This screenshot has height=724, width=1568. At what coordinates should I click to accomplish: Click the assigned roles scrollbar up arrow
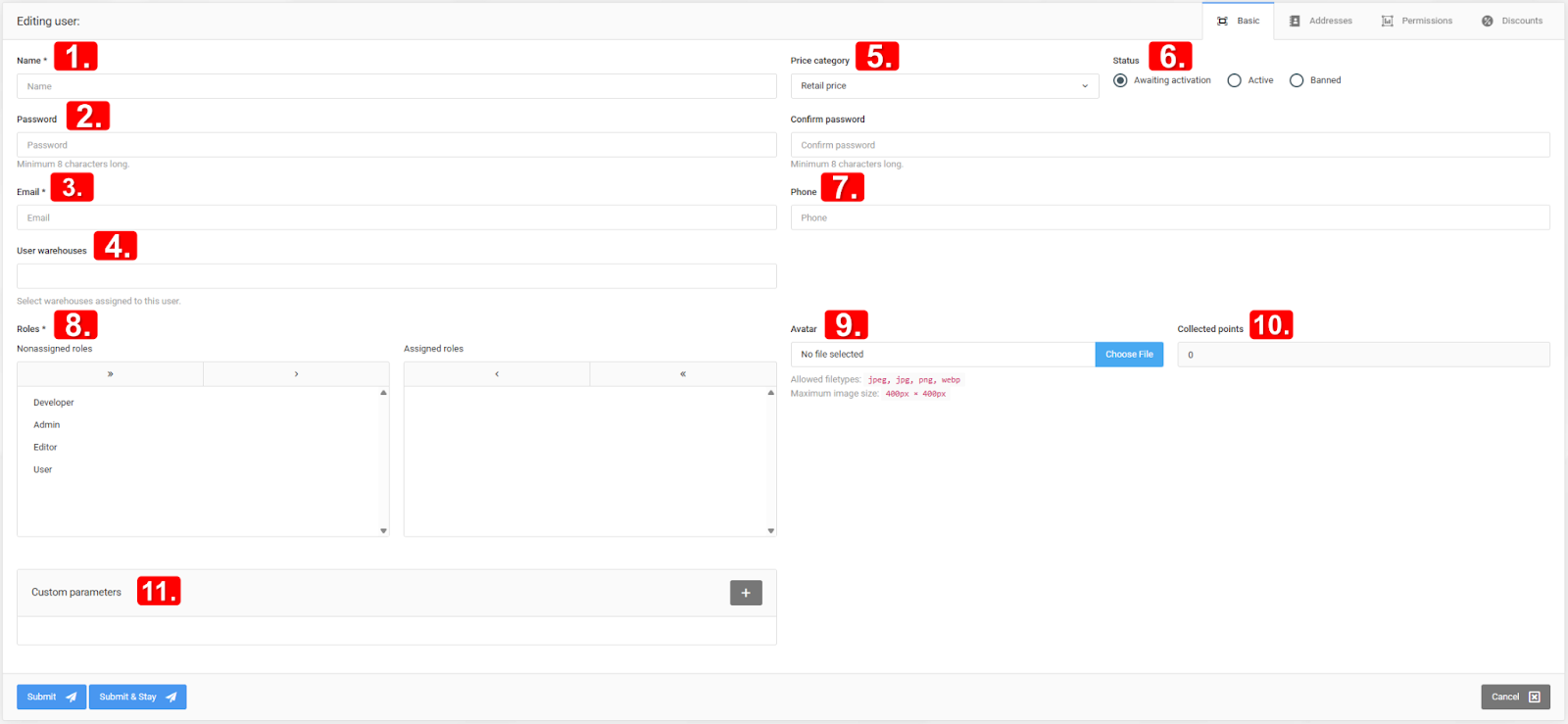770,393
